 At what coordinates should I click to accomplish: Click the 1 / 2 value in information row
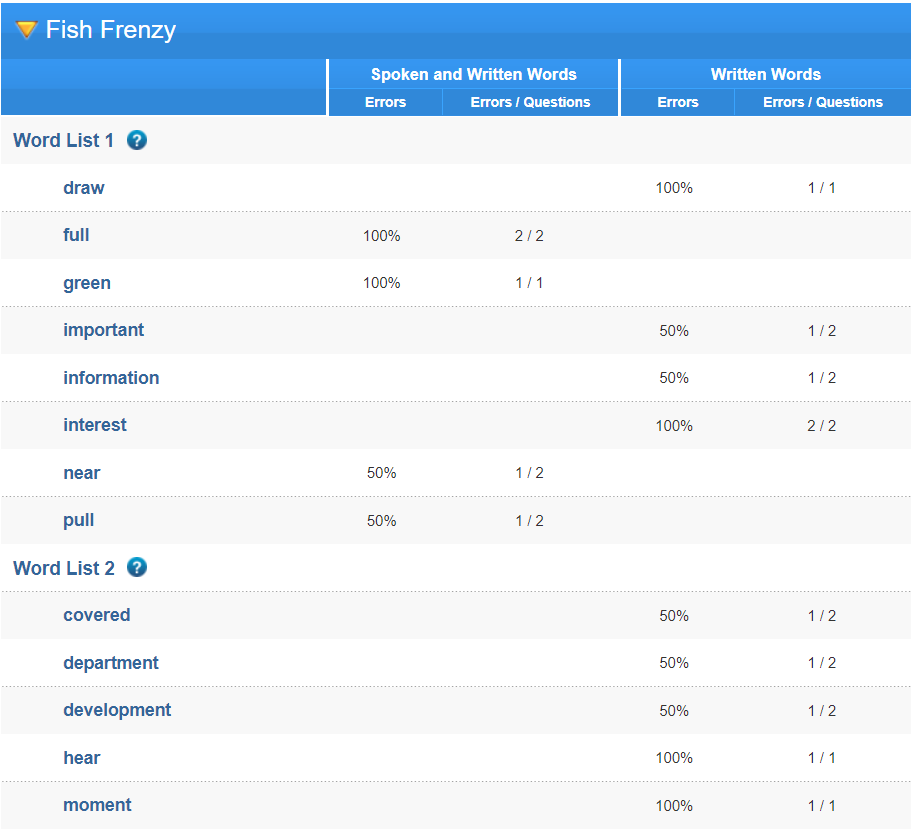pyautogui.click(x=822, y=378)
